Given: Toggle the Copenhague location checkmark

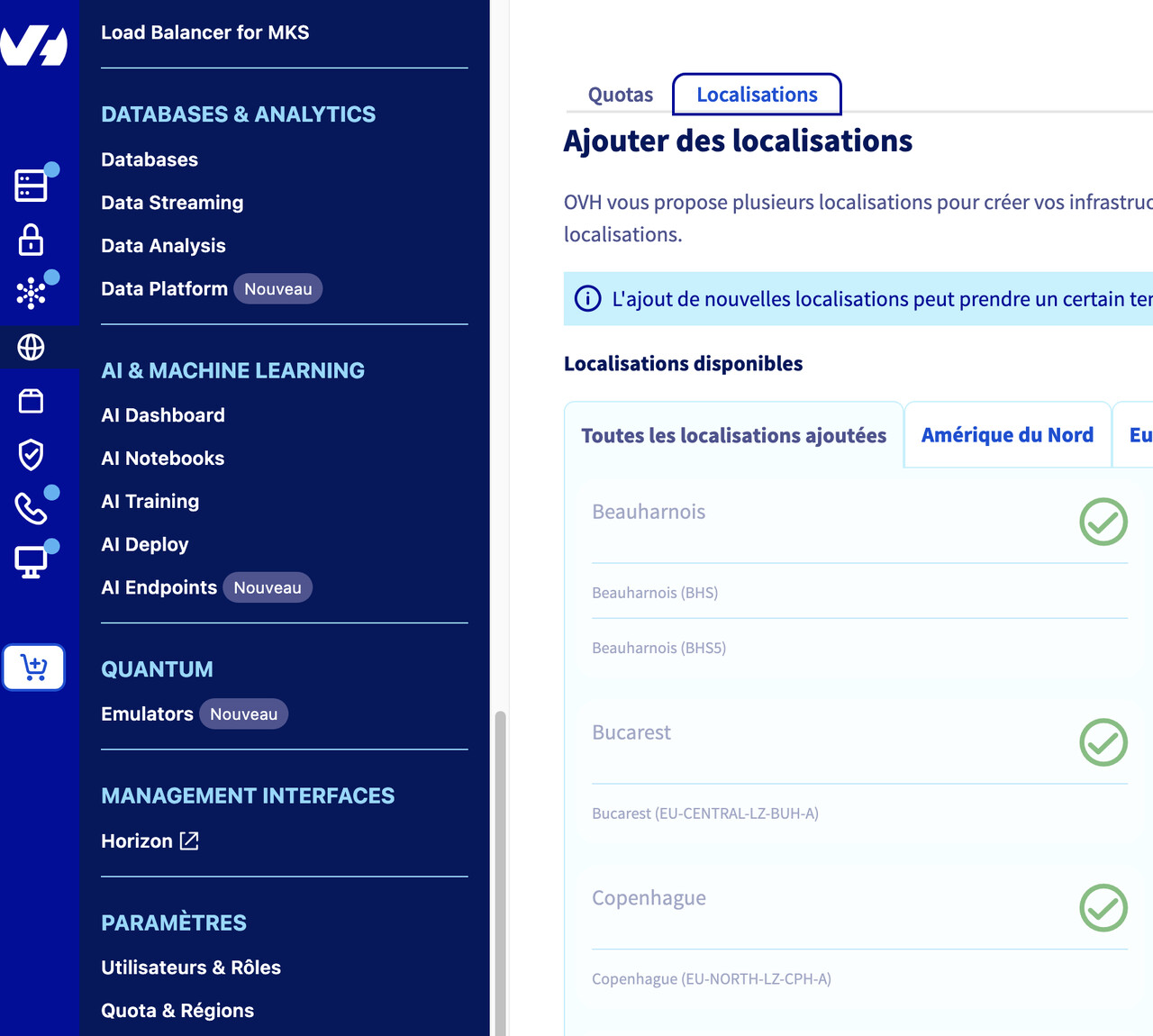Looking at the screenshot, I should click(1103, 908).
